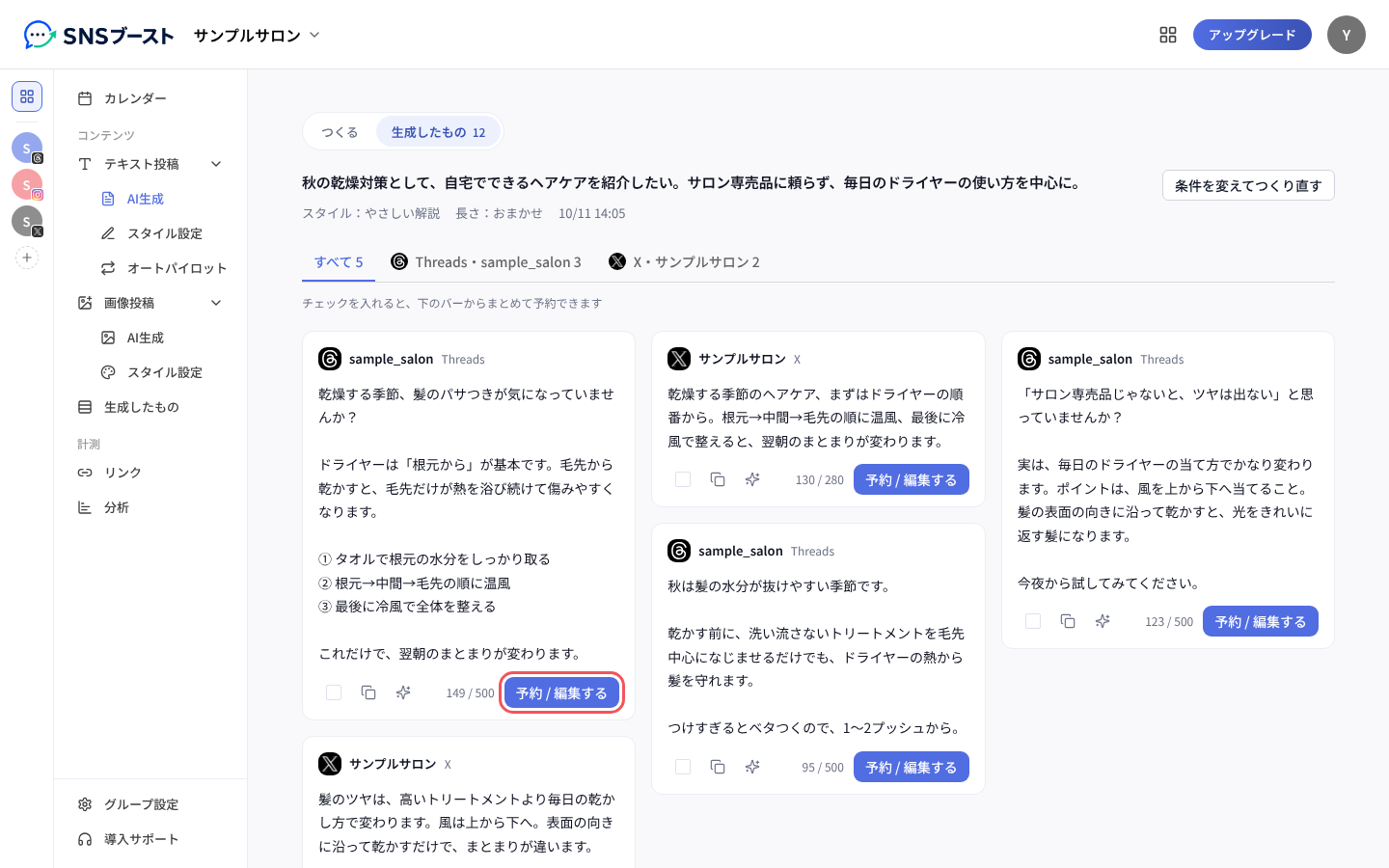Click 予約 / 編集する on the 123 / 500 post
Screen dimensions: 1389x868
coord(1261,621)
